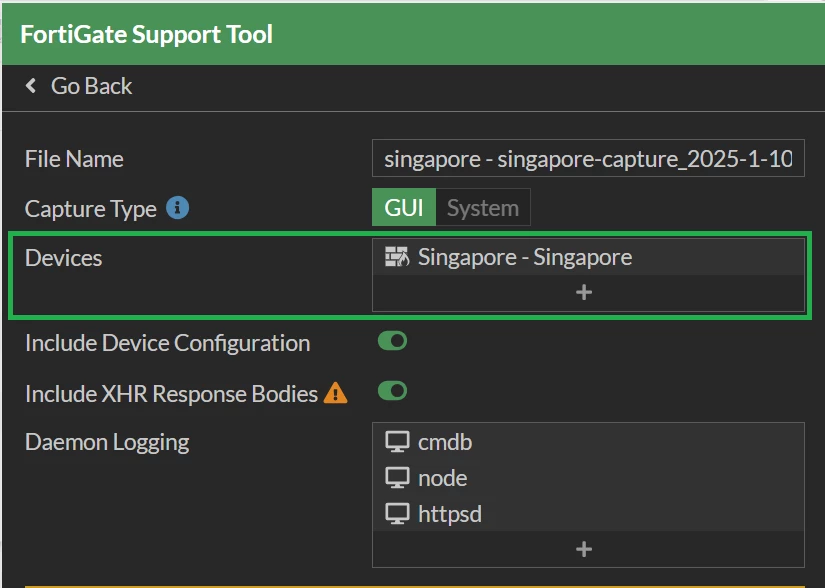Select the cmdb daemon entry
The image size is (825, 588).
588,442
